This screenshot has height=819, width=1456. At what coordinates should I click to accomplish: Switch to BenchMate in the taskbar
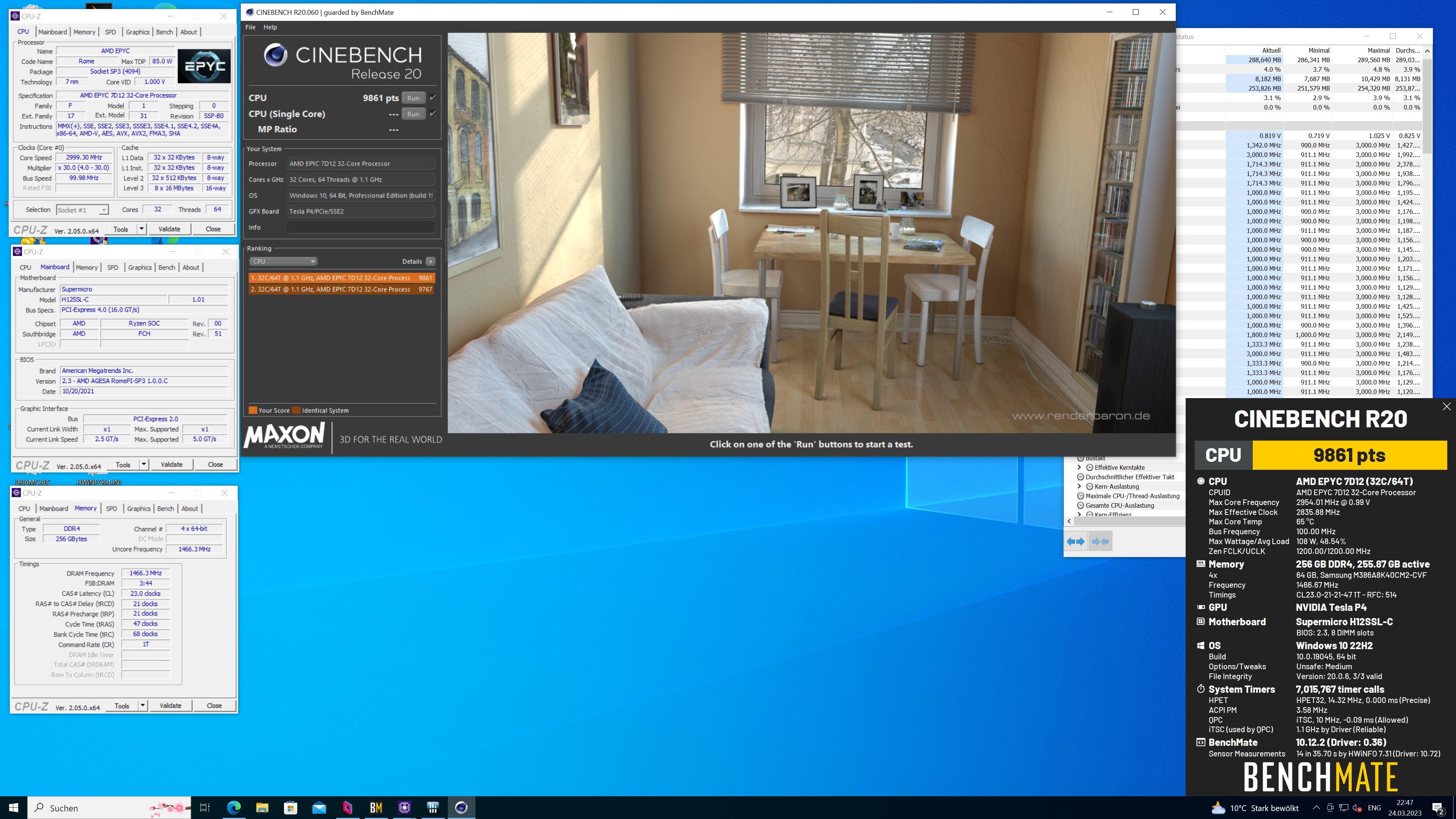point(376,808)
